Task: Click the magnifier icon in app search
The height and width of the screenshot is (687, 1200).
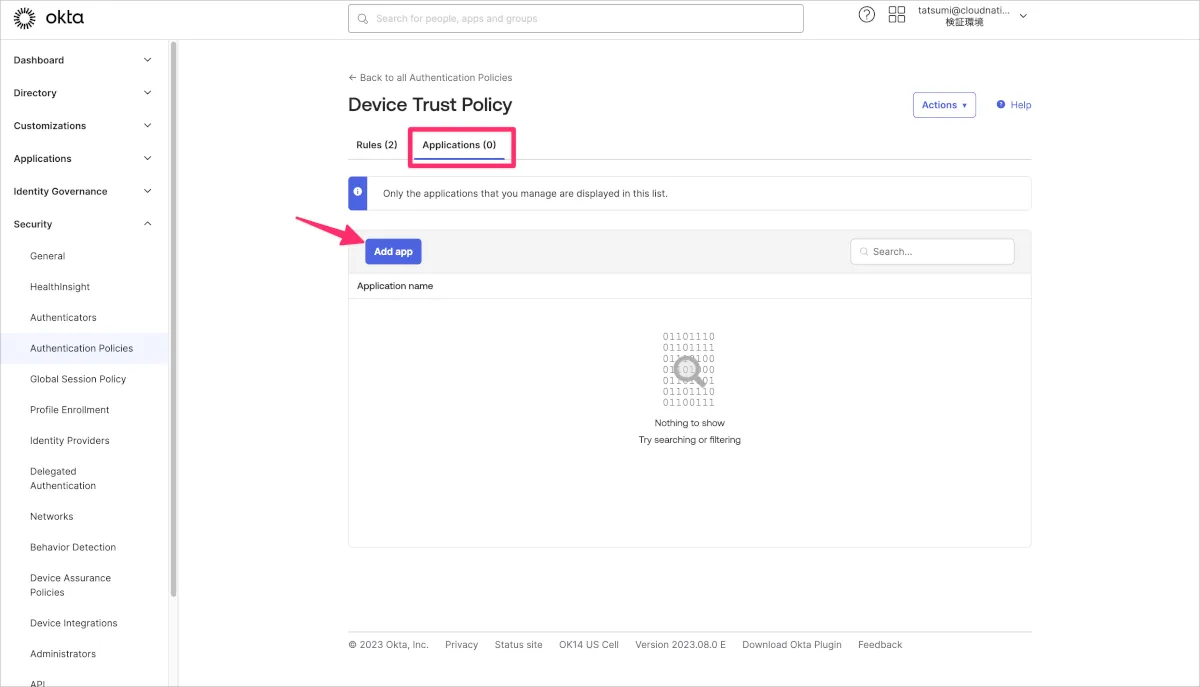Action: [x=862, y=252]
